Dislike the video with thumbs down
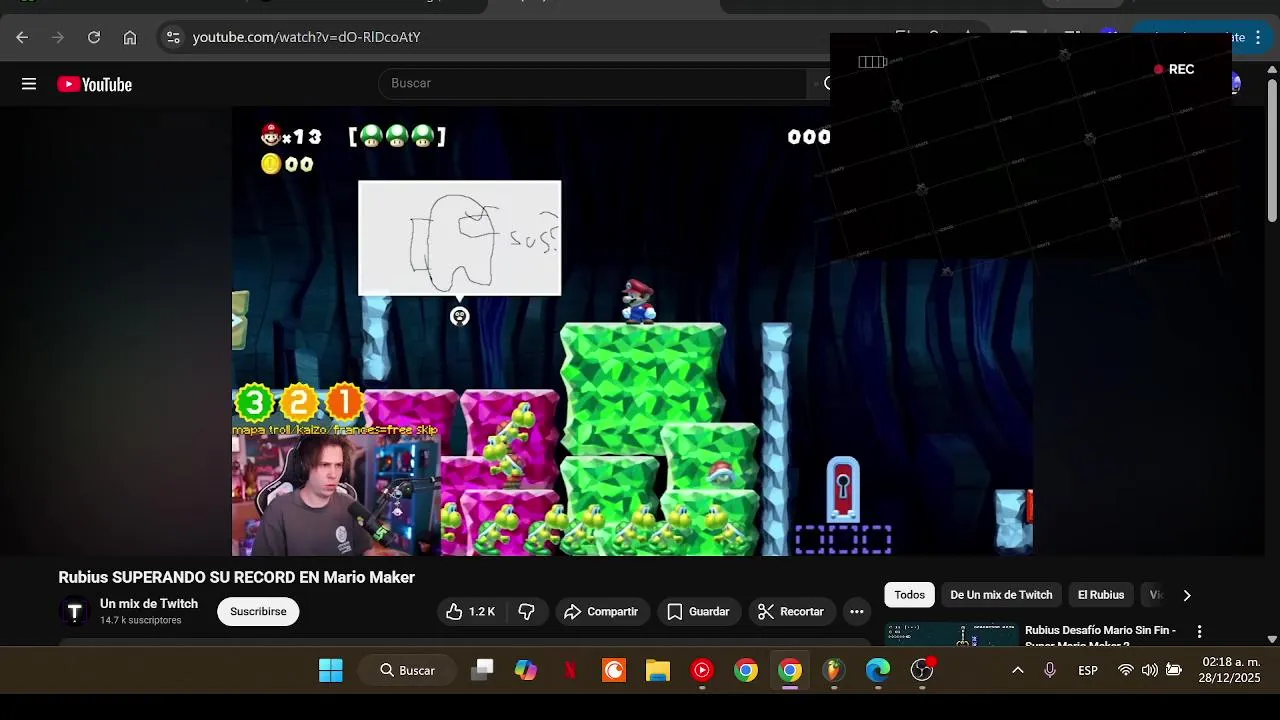Viewport: 1280px width, 720px height. [527, 612]
